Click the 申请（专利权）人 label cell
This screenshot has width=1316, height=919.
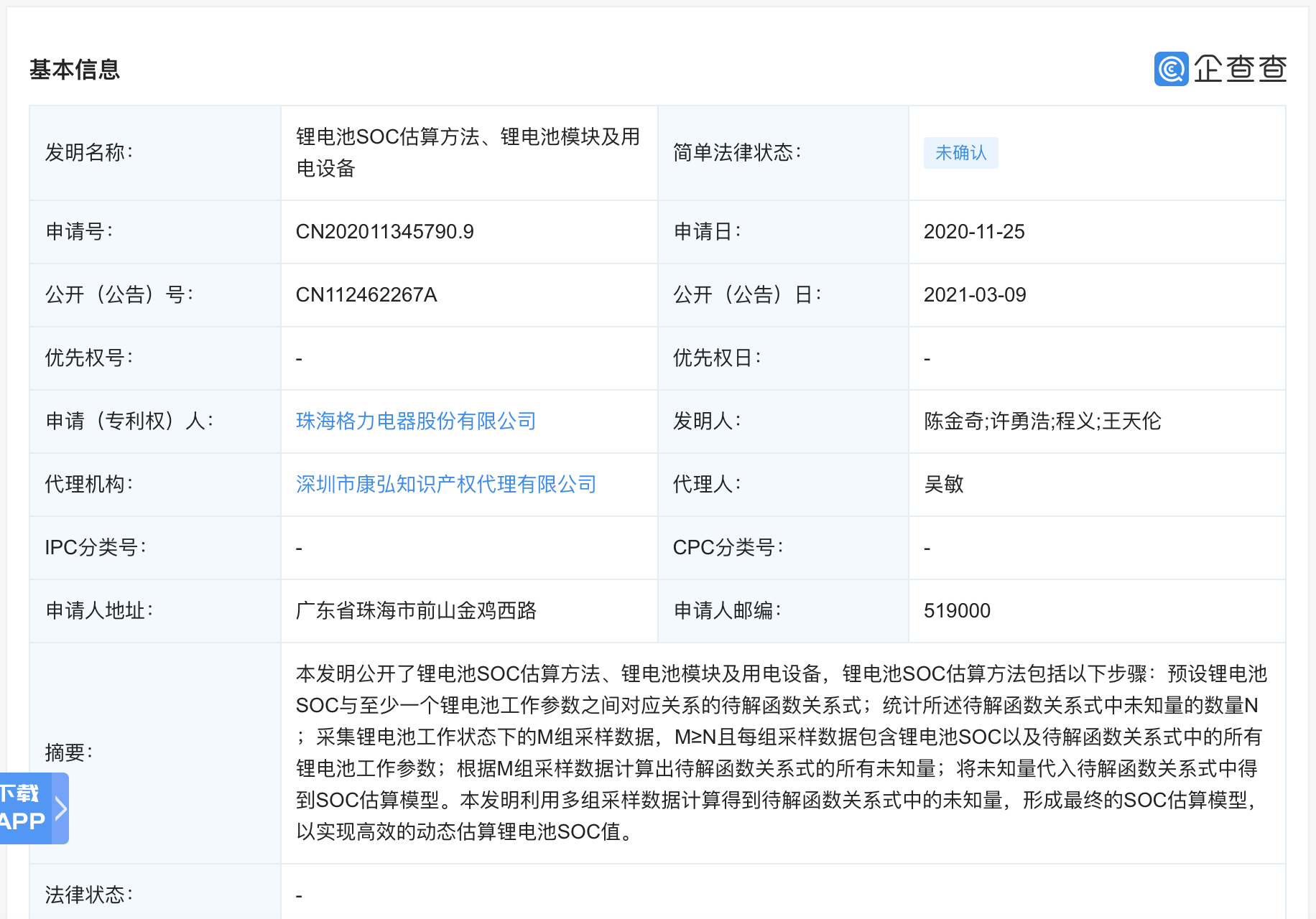[x=155, y=421]
